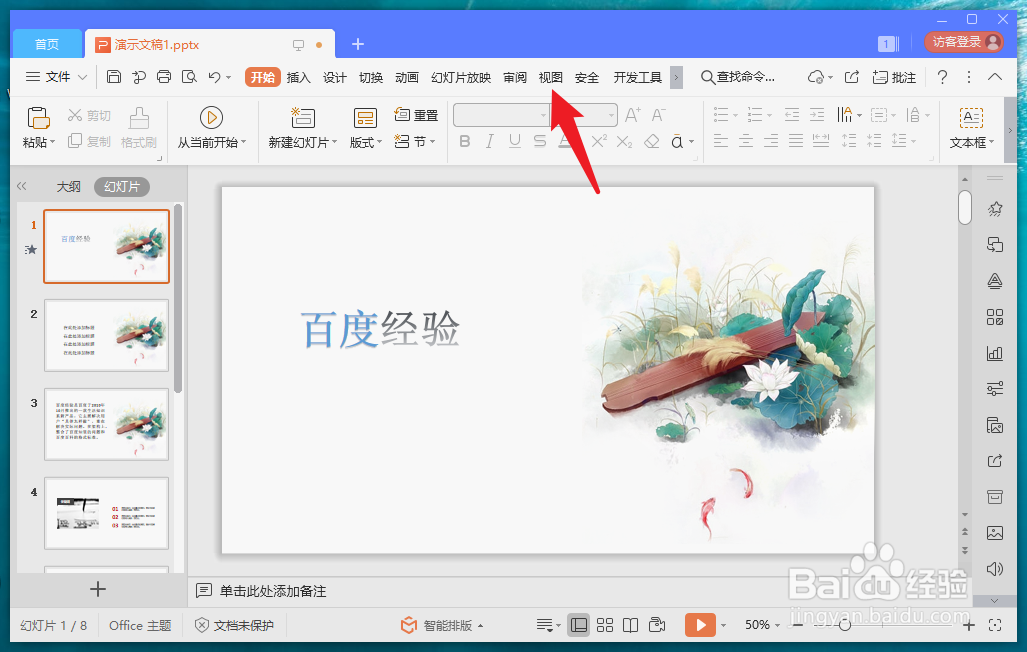Switch to the Outline (大纲) pane tab
The height and width of the screenshot is (652, 1027).
coord(68,187)
